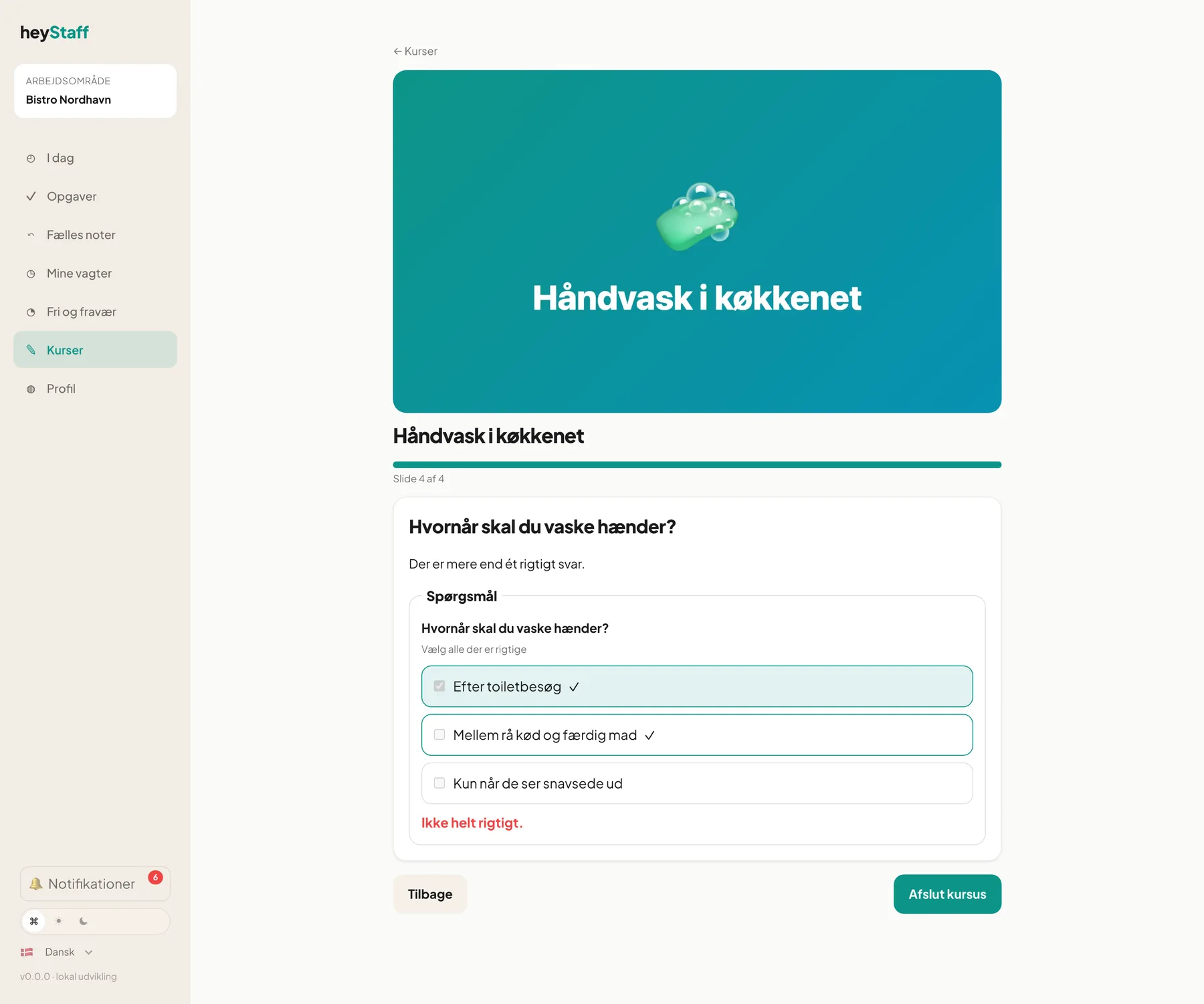Screen dimensions: 1204x1004
Task: Switch to dark theme moon icon
Action: pyautogui.click(x=84, y=921)
